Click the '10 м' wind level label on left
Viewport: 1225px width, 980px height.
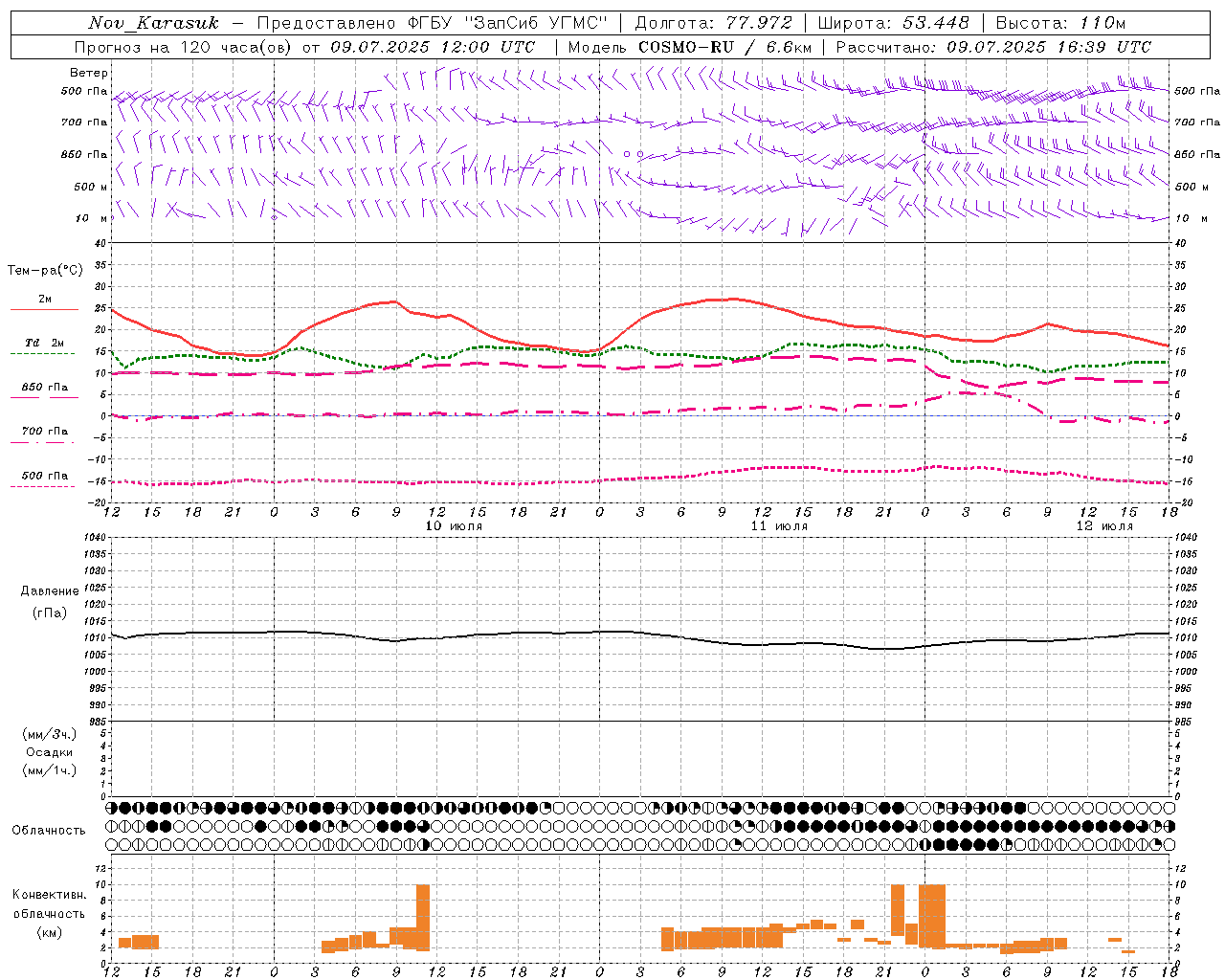(x=92, y=218)
